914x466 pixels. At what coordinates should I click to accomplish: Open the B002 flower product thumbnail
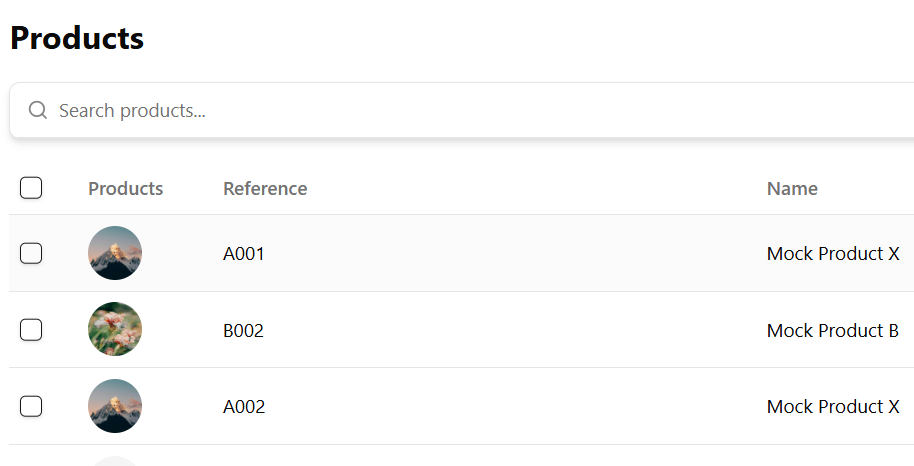point(115,330)
